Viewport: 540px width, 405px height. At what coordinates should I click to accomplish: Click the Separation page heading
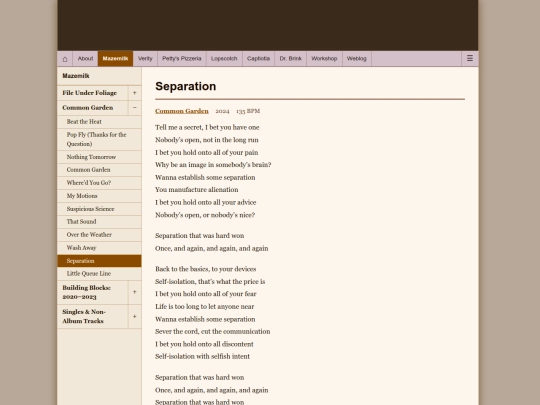(x=186, y=86)
